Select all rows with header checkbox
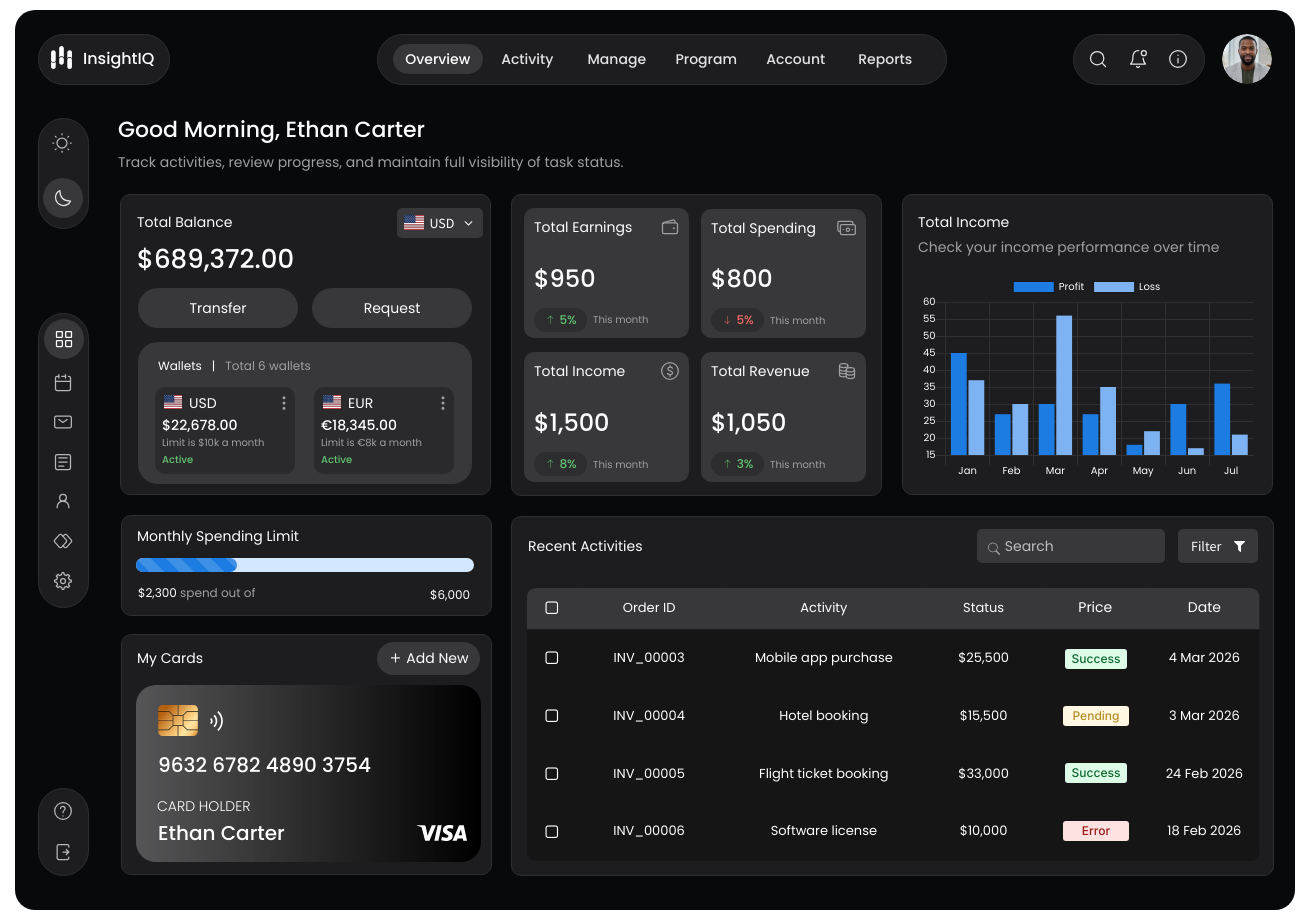 [552, 608]
